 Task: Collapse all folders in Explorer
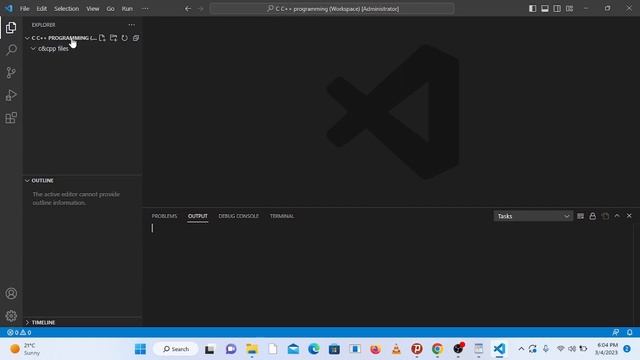point(136,38)
